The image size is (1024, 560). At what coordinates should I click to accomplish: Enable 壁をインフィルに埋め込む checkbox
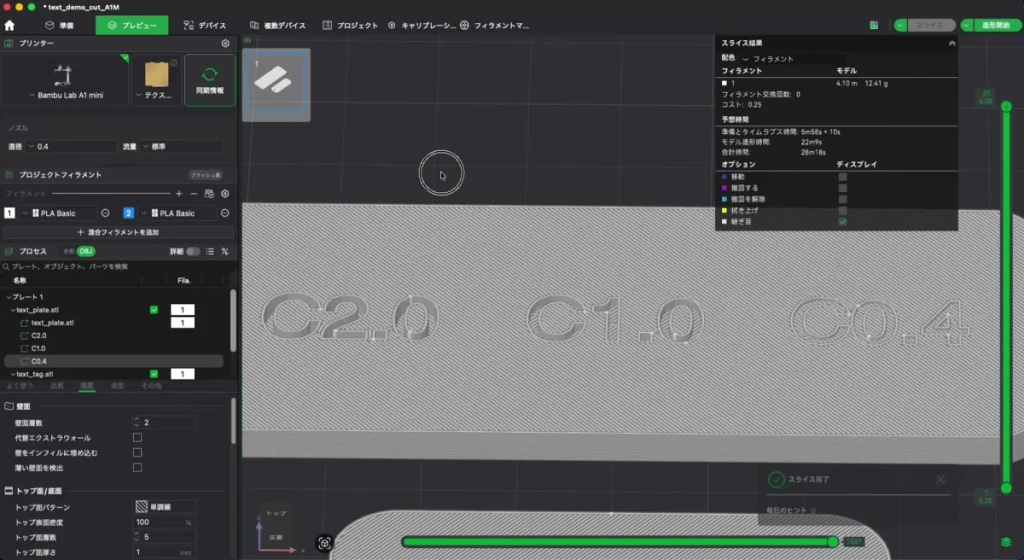137,452
